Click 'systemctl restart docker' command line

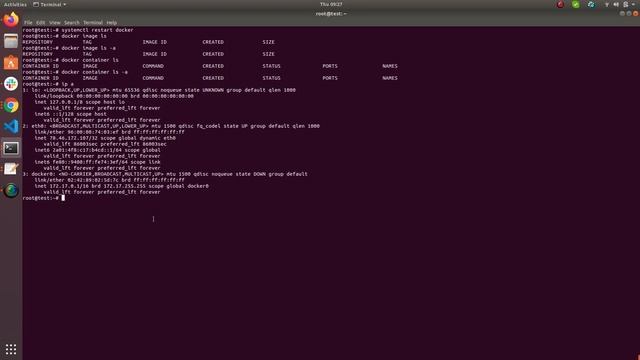[x=78, y=30]
